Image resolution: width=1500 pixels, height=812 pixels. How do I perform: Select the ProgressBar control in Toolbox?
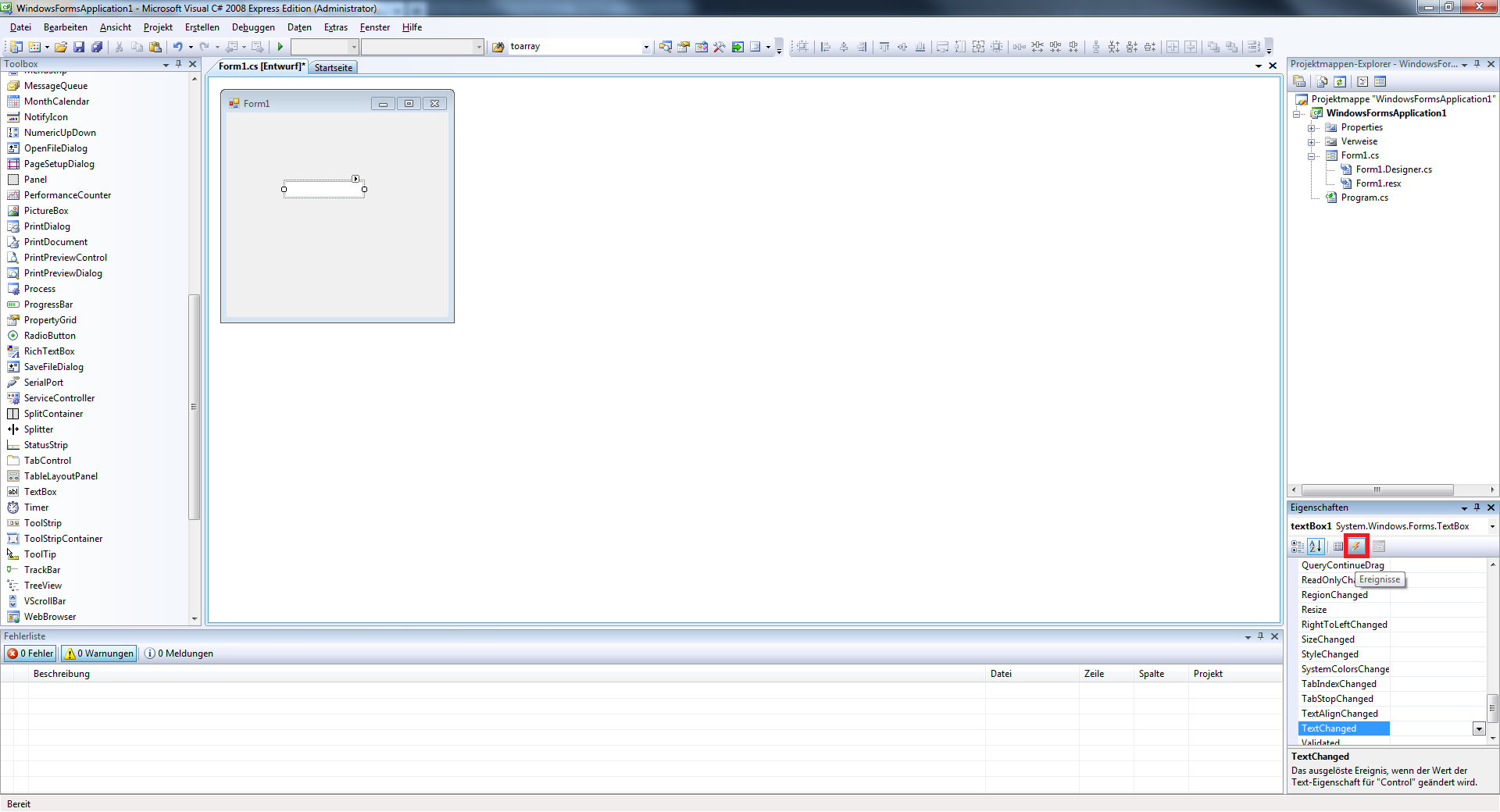pos(48,304)
